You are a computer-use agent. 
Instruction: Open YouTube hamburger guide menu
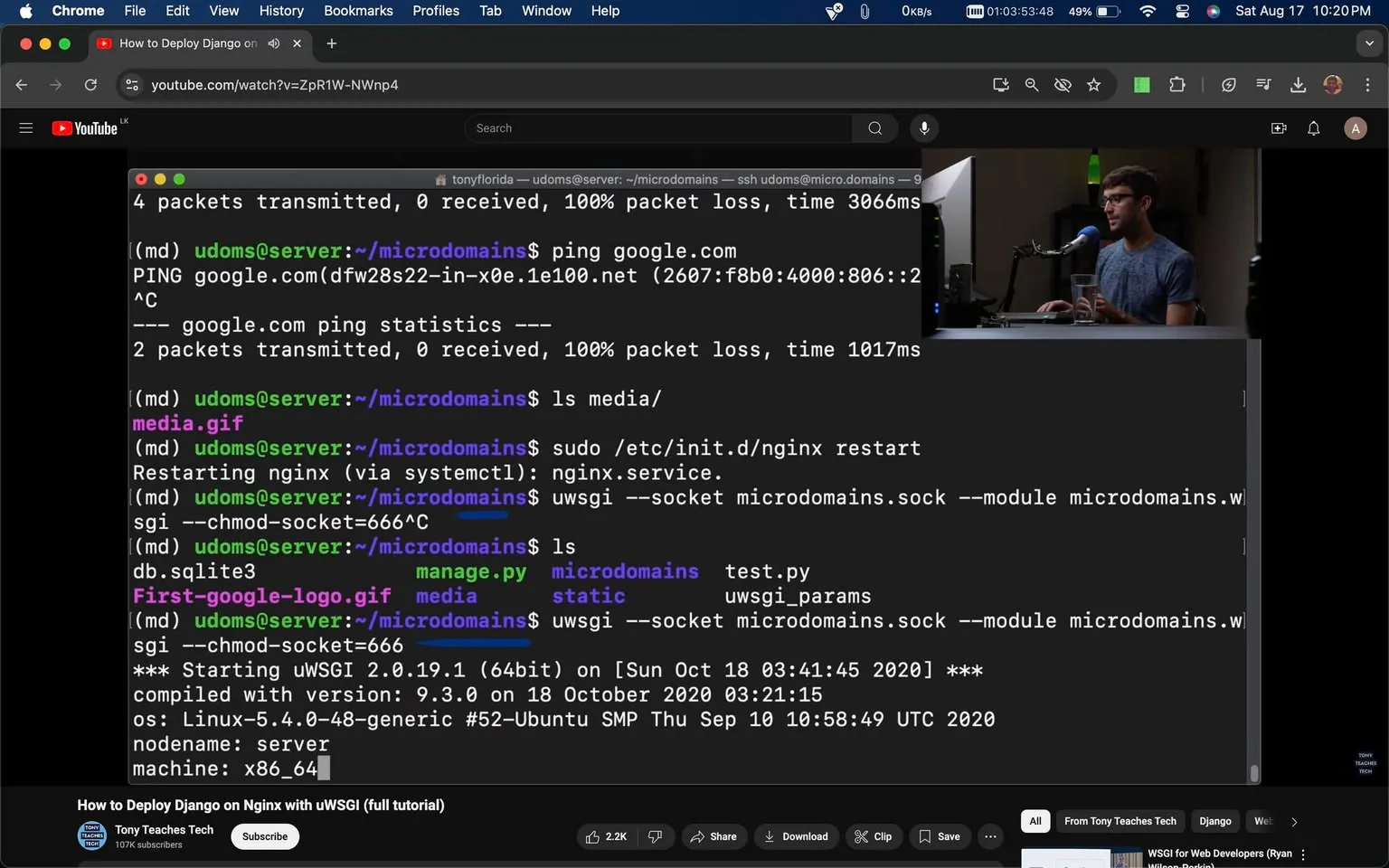click(26, 128)
